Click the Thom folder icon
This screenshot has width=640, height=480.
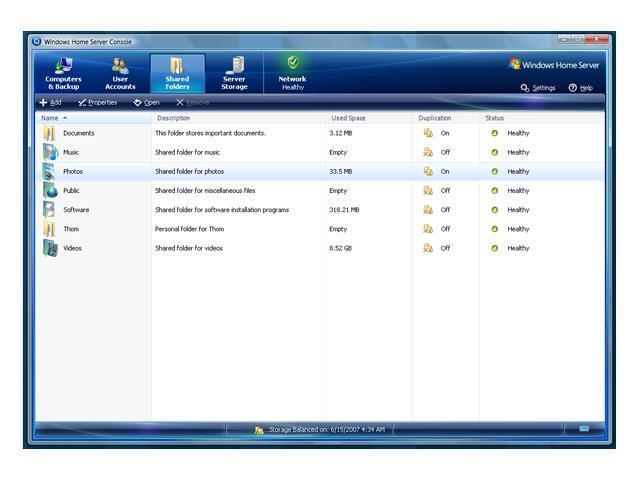coord(49,229)
